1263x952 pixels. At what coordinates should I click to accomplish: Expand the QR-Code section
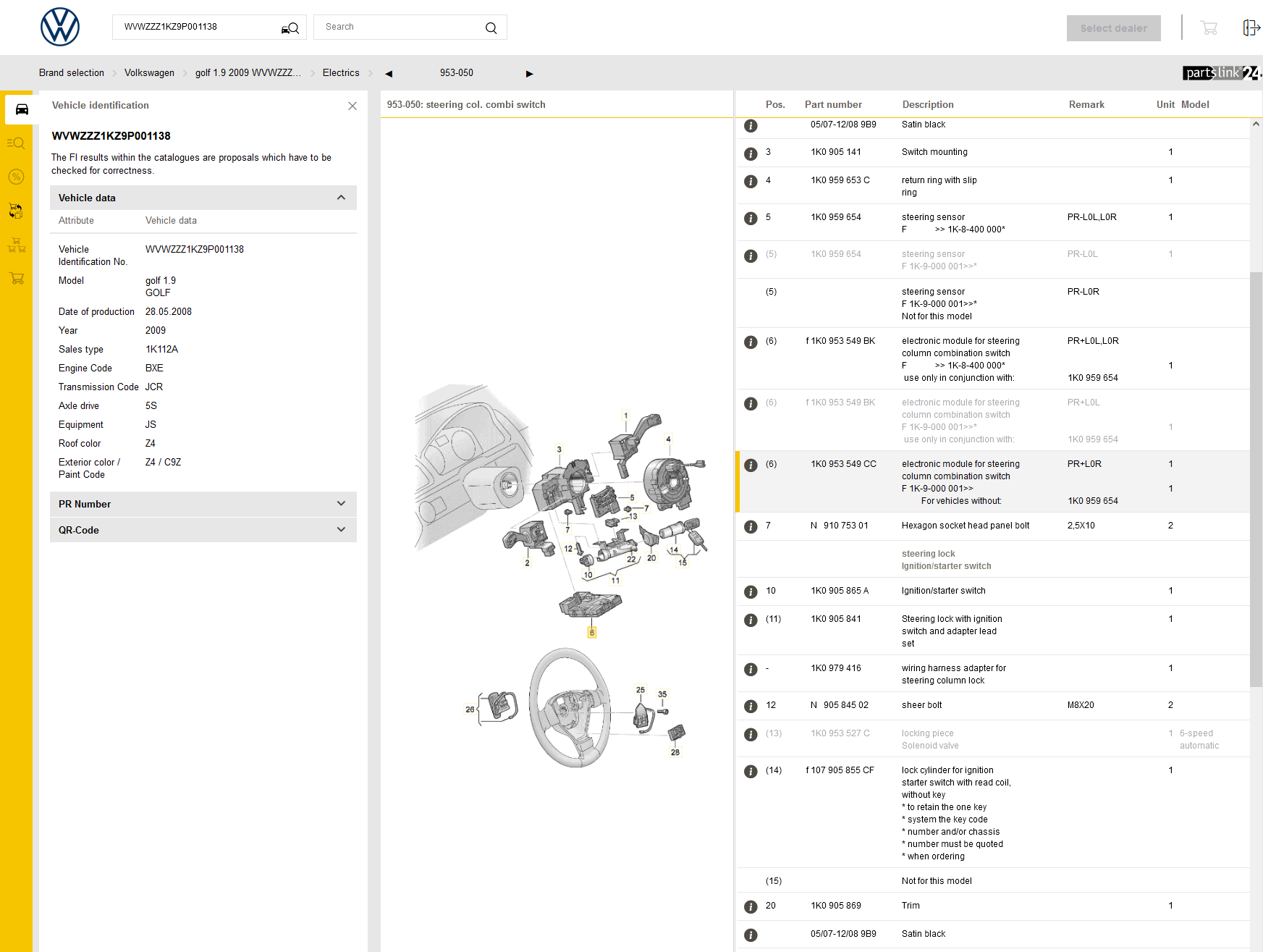click(341, 530)
